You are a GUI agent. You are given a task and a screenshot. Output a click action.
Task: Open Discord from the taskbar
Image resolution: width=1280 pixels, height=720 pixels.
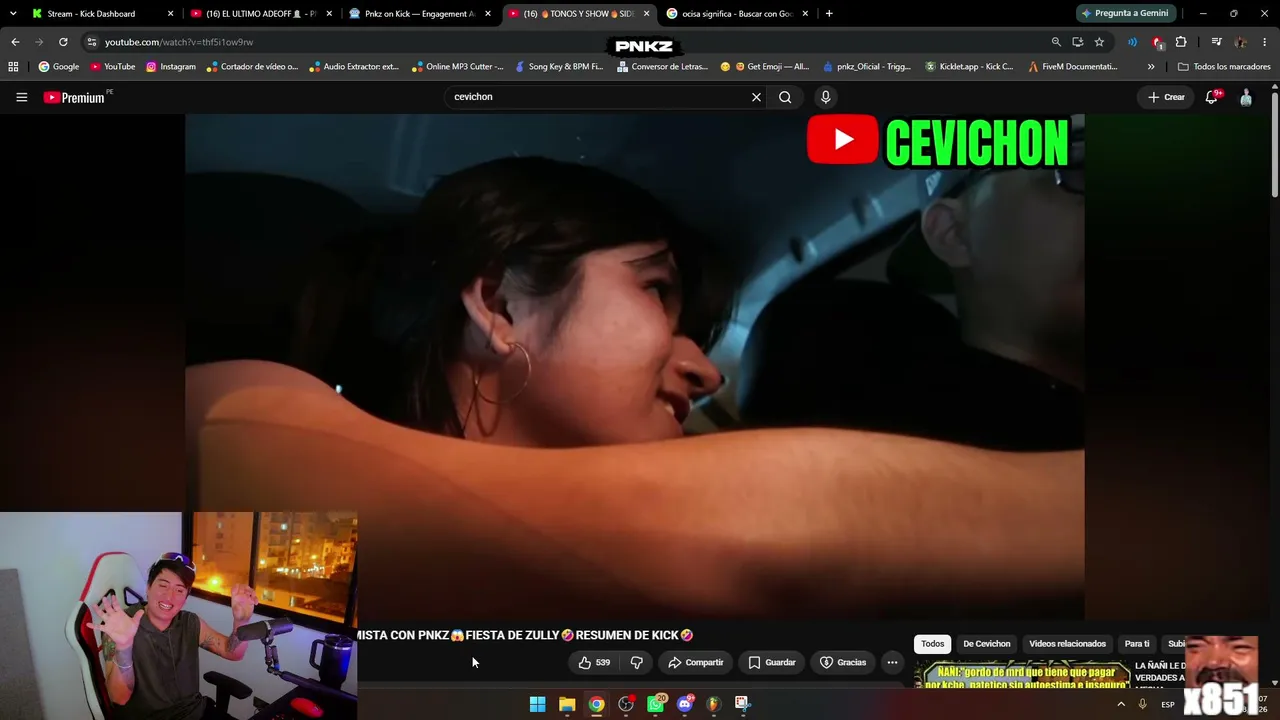pyautogui.click(x=685, y=704)
